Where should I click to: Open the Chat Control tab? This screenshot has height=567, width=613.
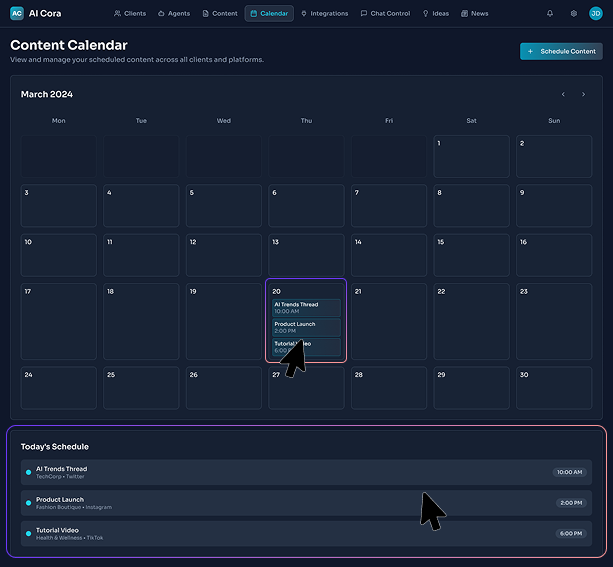pyautogui.click(x=385, y=13)
